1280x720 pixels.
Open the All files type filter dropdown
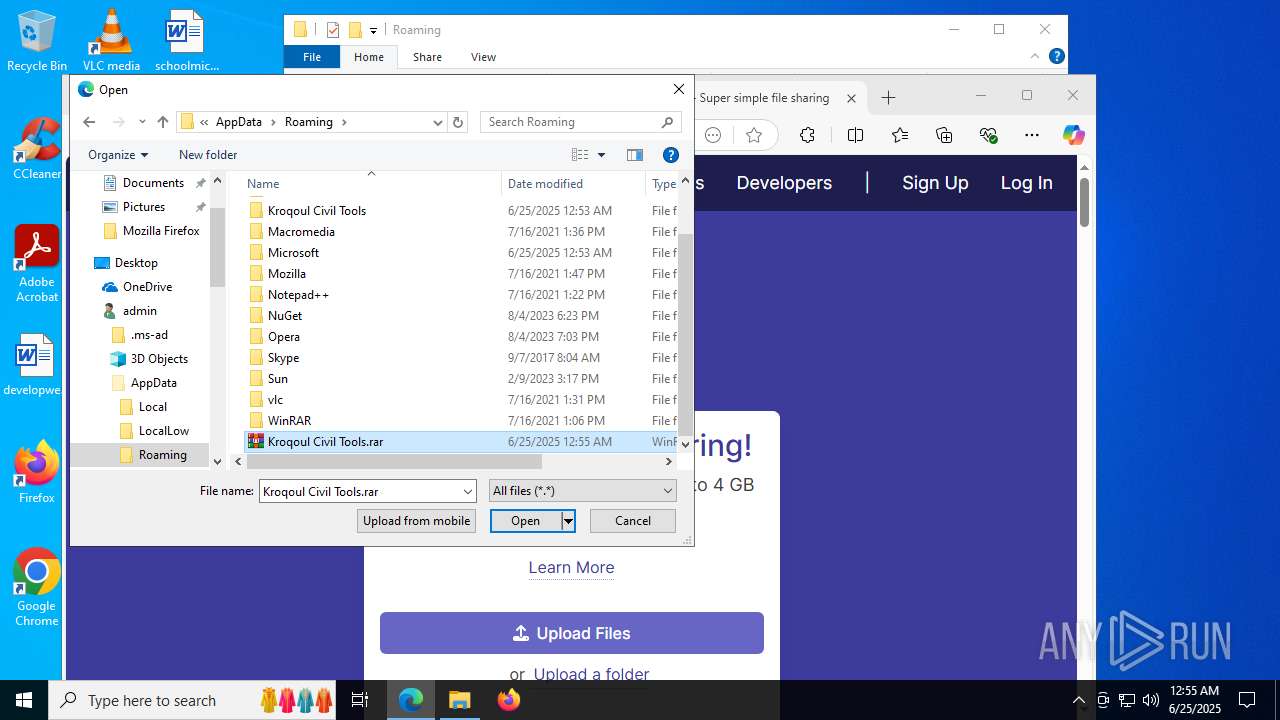[x=582, y=491]
